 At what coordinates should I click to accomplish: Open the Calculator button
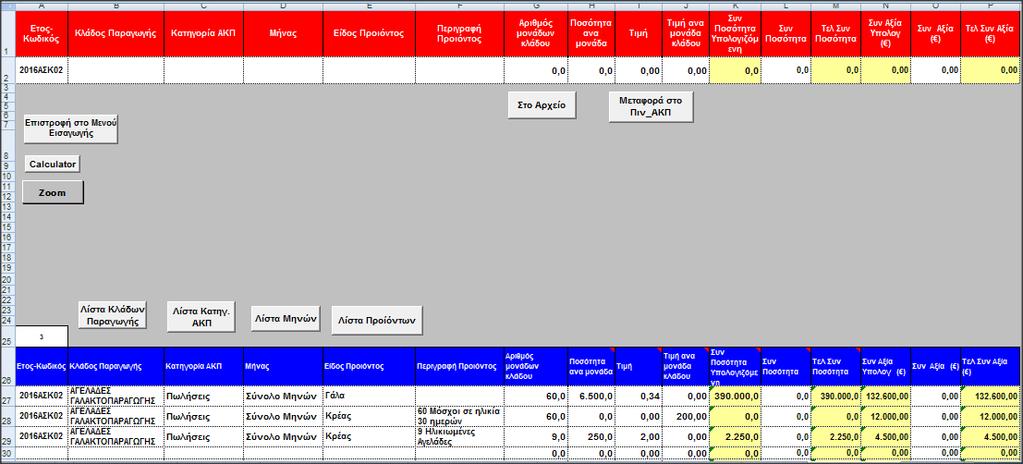point(53,164)
